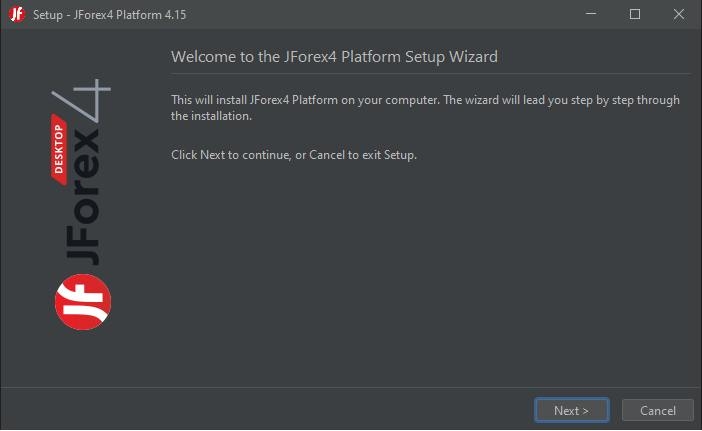Screen dimensions: 702x431
Task: Click the JF logo in title bar
Action: point(17,14)
